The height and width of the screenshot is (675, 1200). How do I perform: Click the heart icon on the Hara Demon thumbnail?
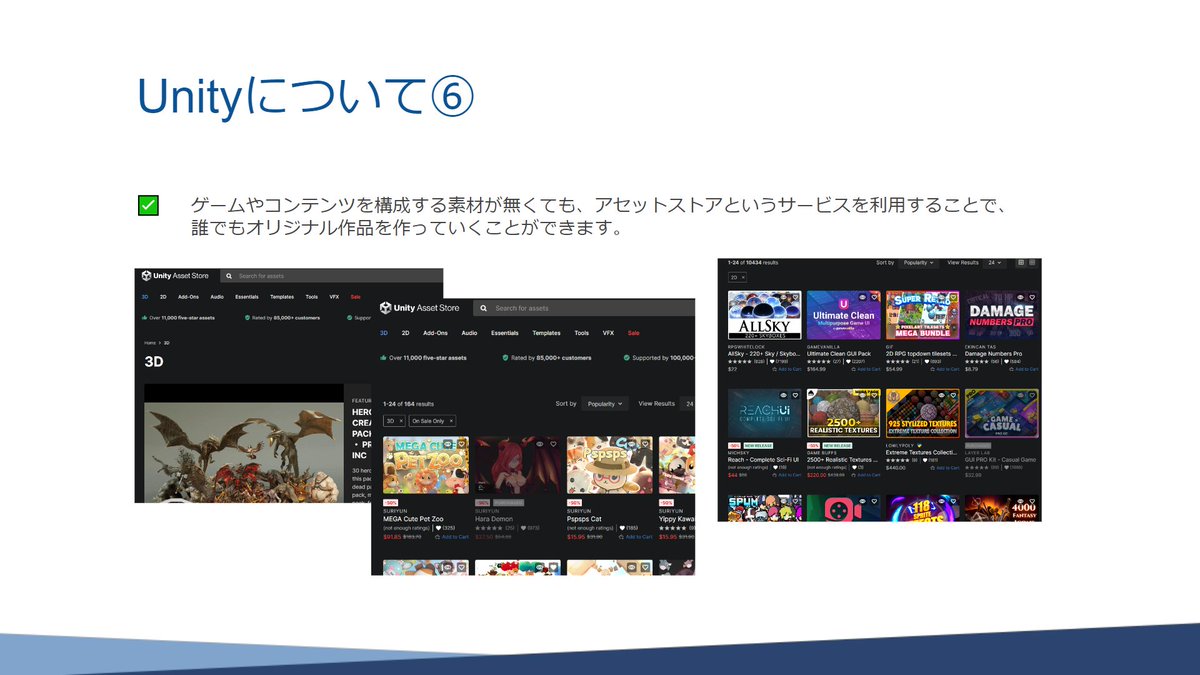[553, 444]
